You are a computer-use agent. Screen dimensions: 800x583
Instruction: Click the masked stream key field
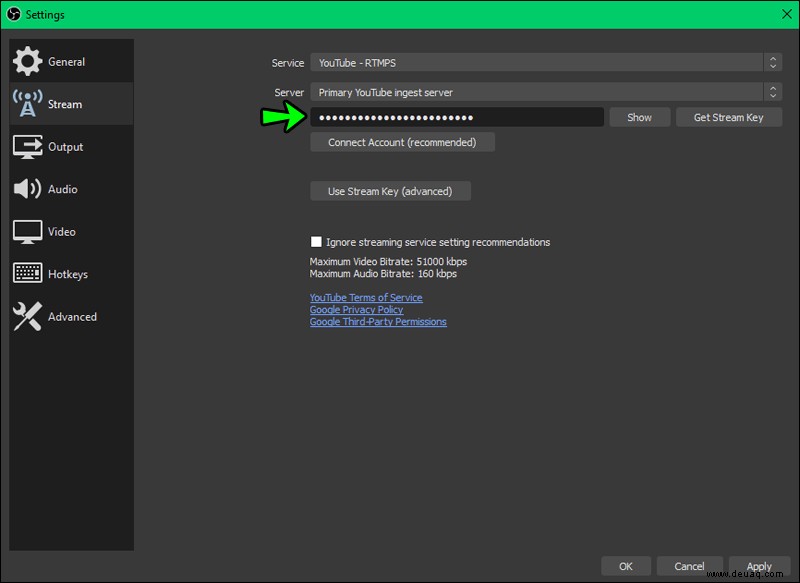[x=457, y=117]
